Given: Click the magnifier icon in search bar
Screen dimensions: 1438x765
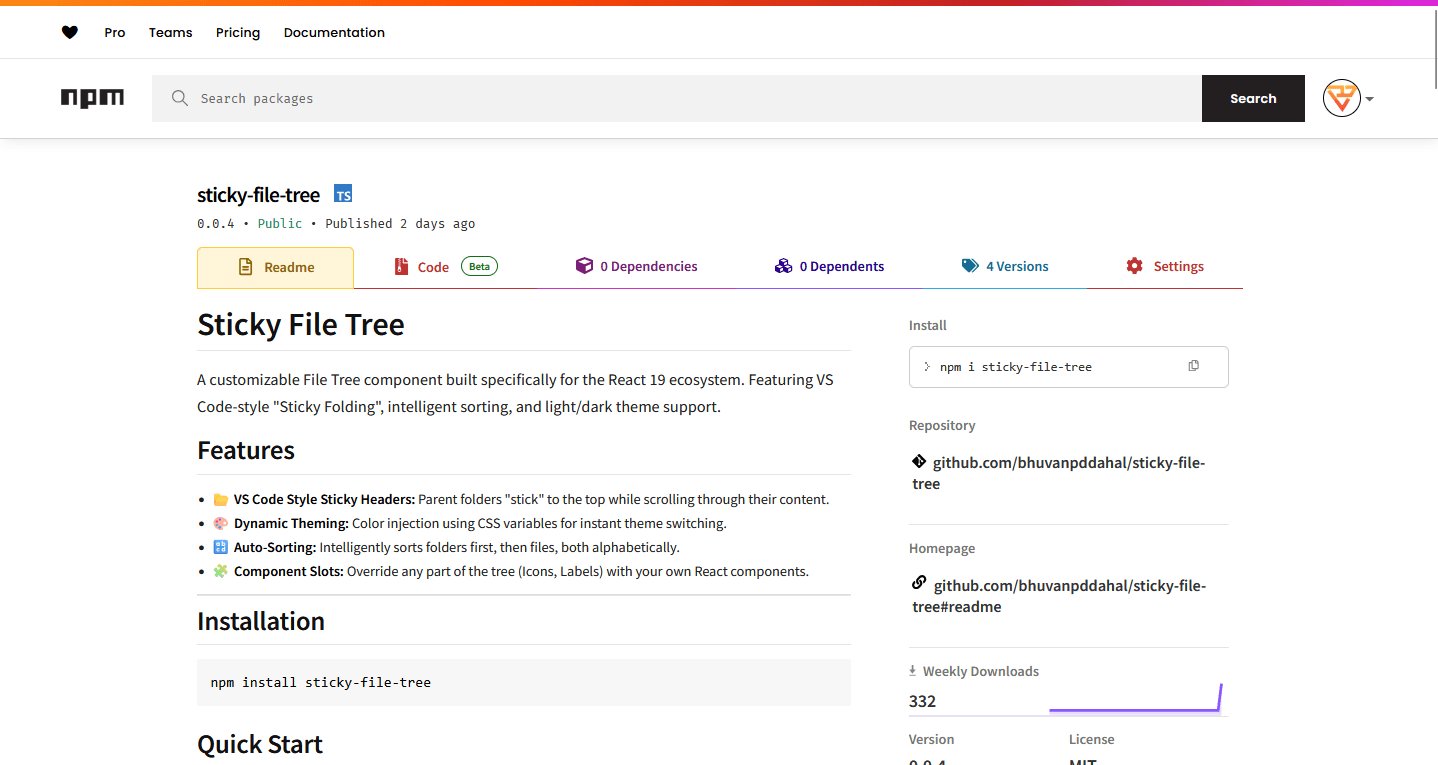Looking at the screenshot, I should (x=180, y=98).
